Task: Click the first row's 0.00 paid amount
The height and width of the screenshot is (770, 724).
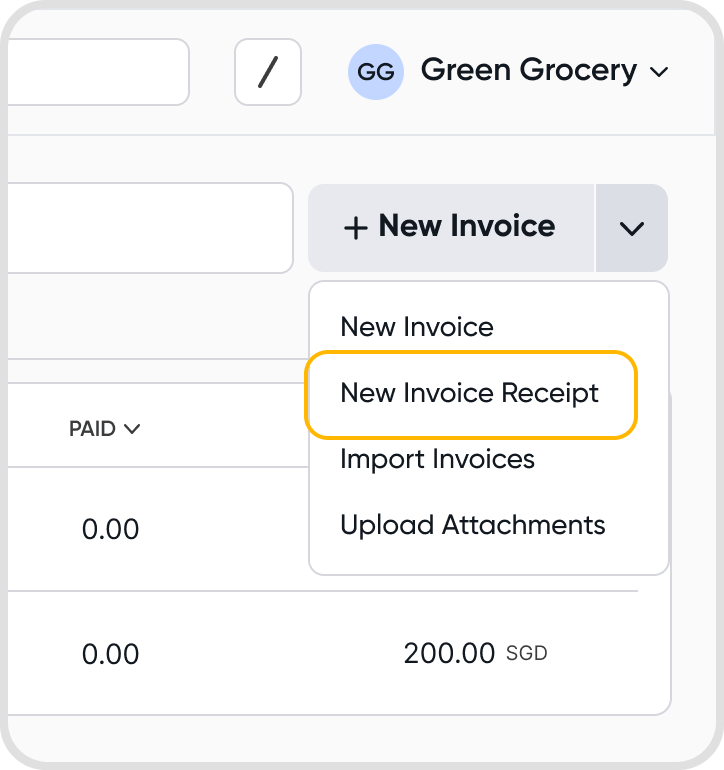Action: pos(110,528)
